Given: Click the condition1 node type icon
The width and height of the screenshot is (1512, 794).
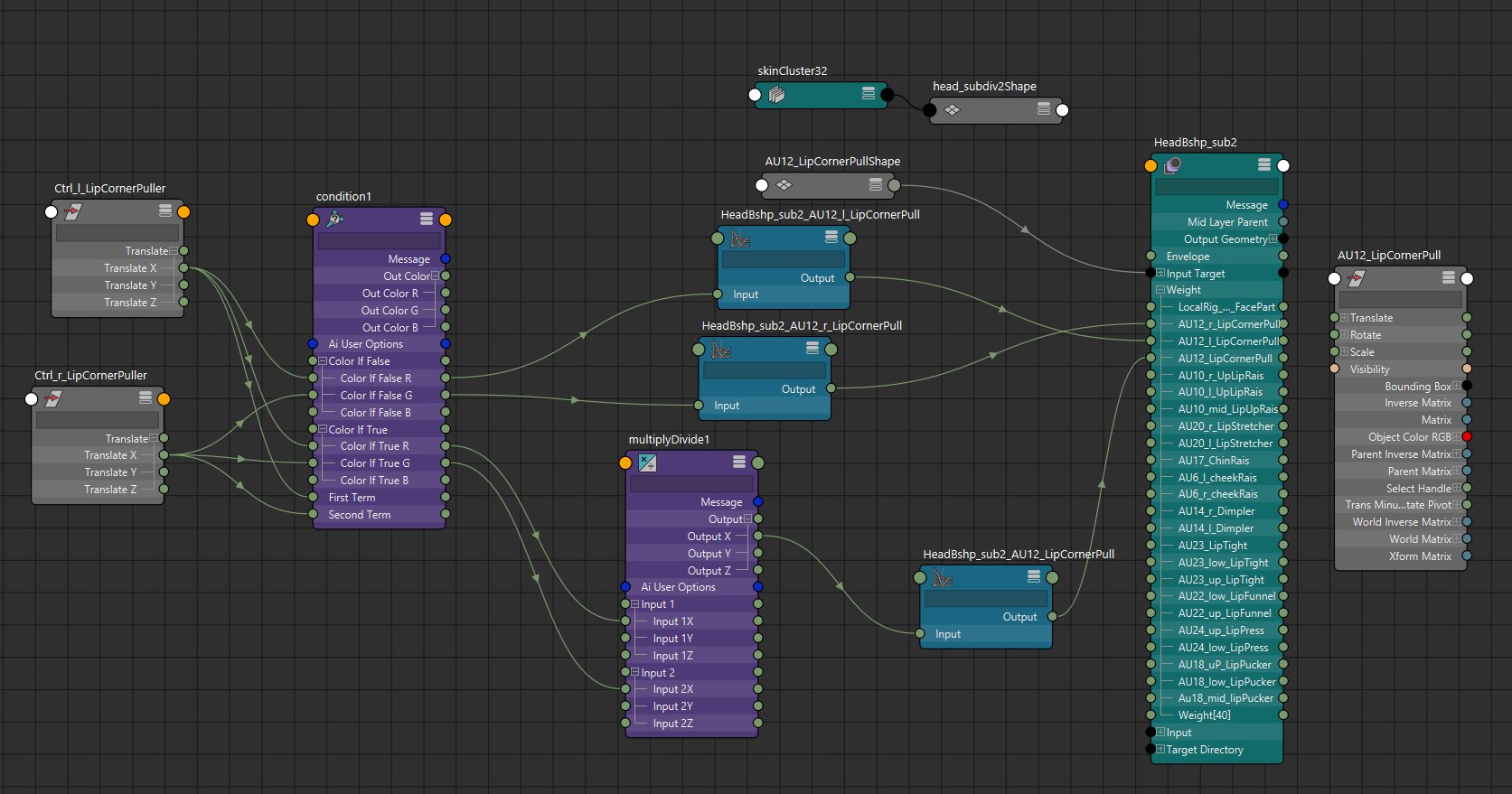Looking at the screenshot, I should 335,219.
